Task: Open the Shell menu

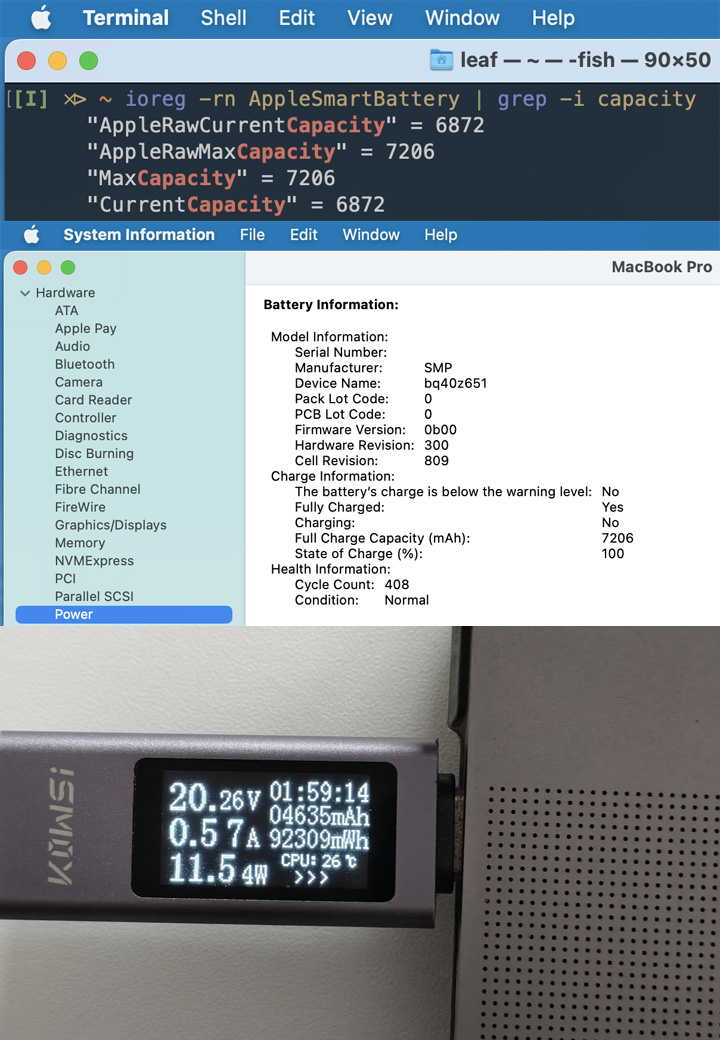Action: pos(224,18)
